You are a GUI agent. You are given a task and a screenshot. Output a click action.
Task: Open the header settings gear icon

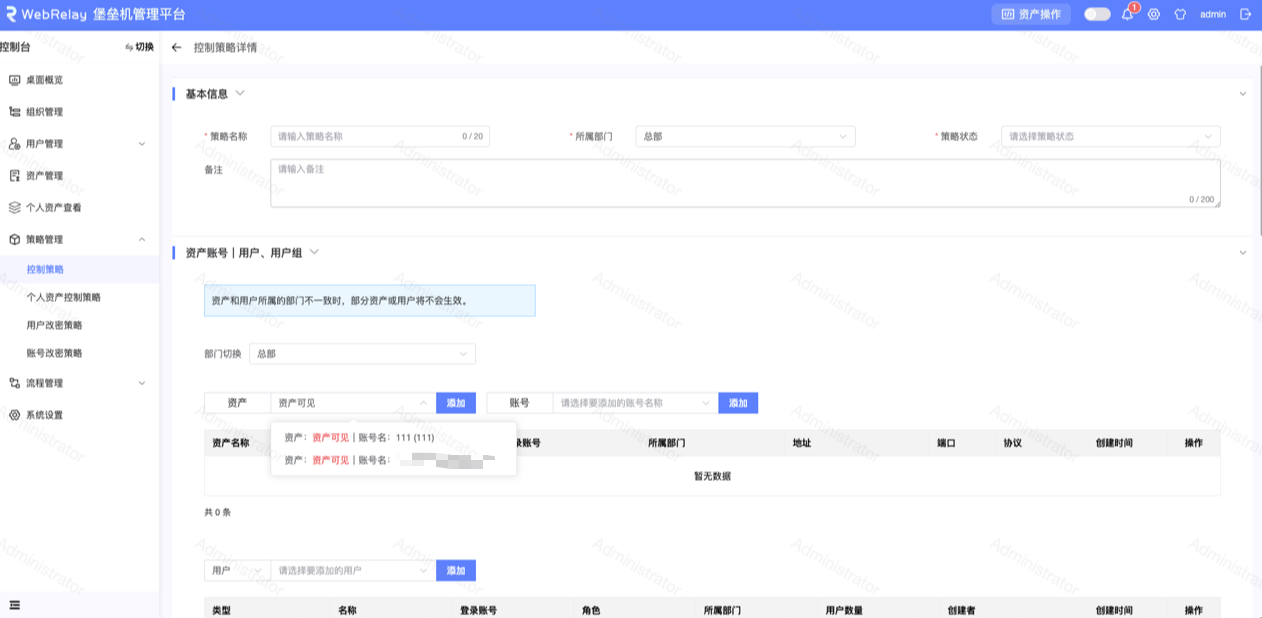(x=1154, y=14)
